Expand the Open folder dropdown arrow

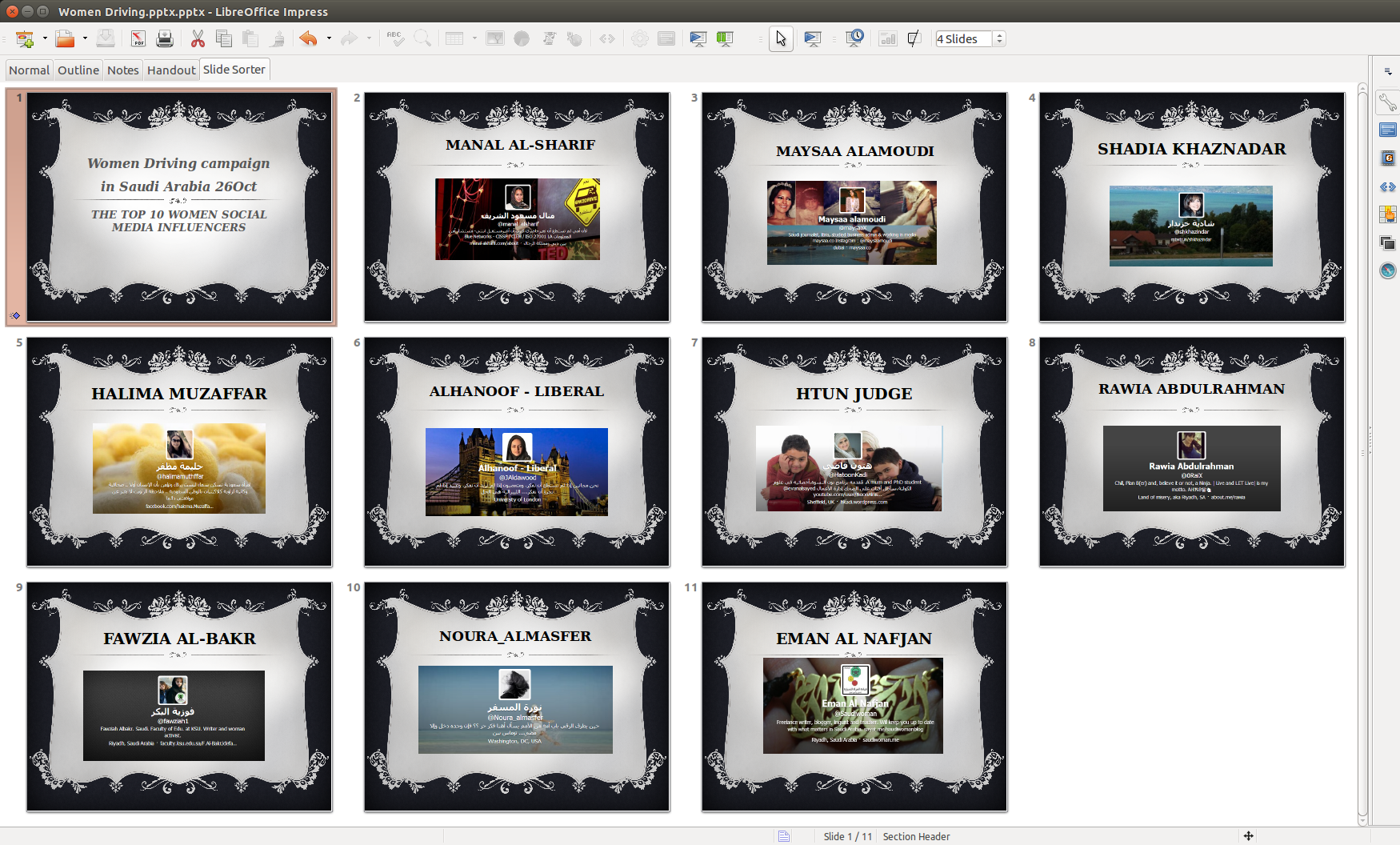tap(85, 38)
